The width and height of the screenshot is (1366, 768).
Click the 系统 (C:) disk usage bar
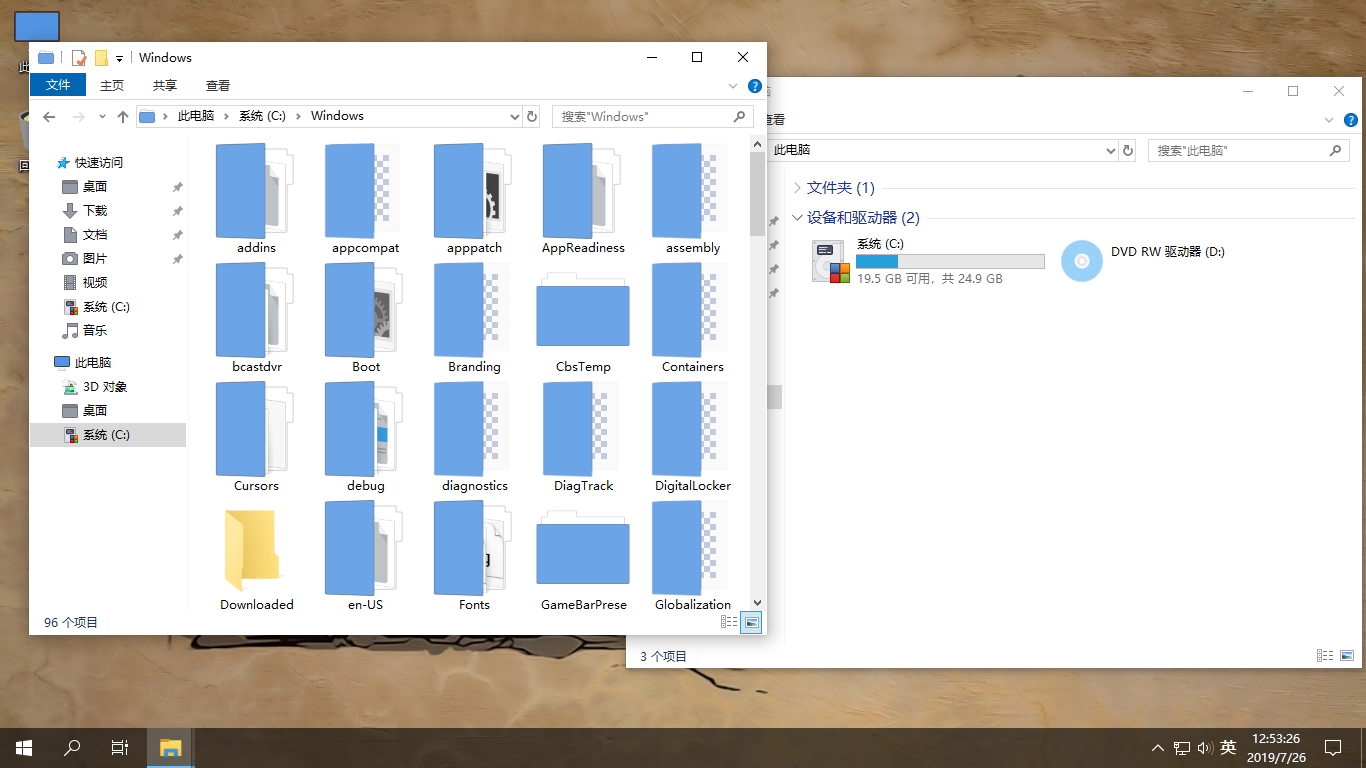(x=949, y=261)
